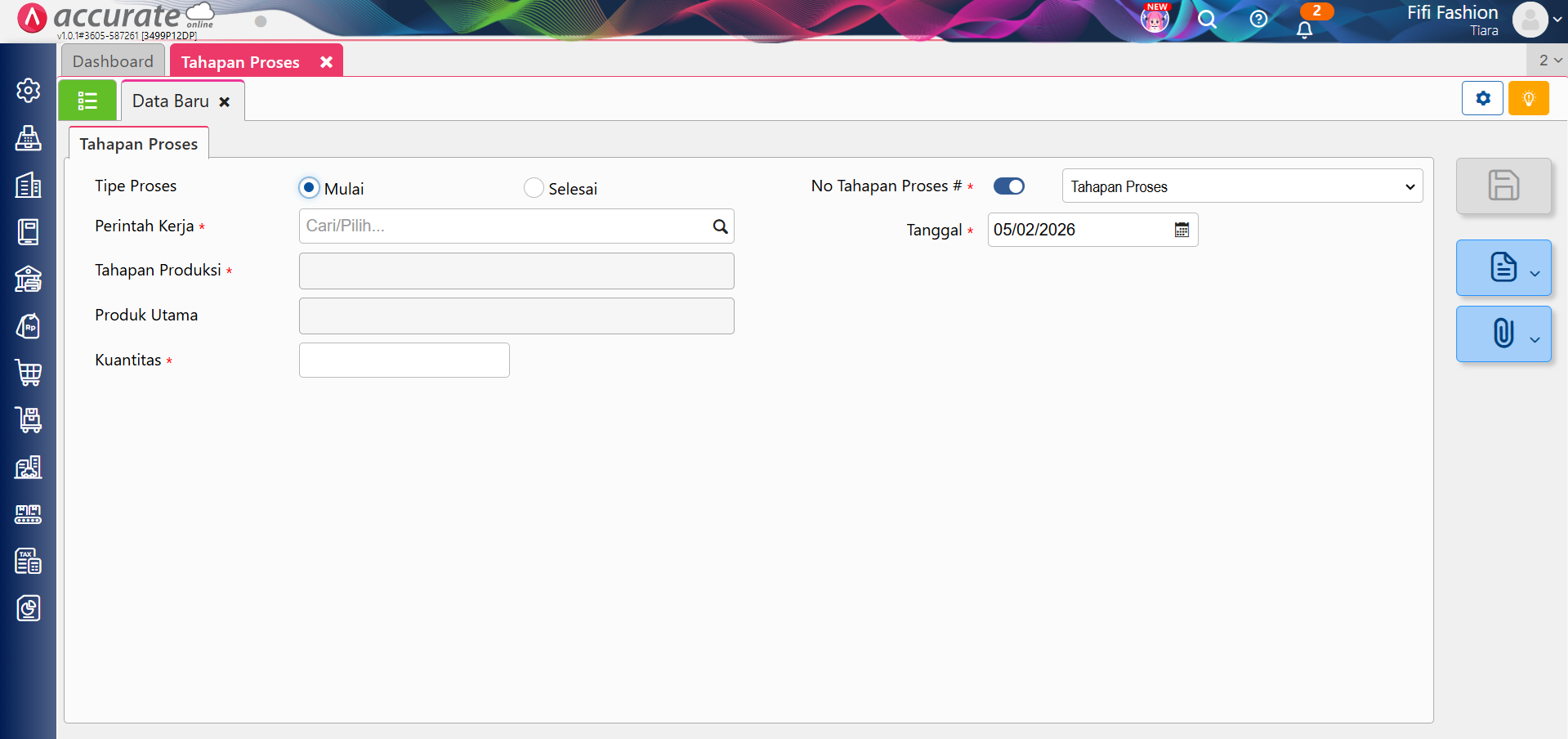
Task: Switch to the Dashboard tab
Action: click(x=113, y=61)
